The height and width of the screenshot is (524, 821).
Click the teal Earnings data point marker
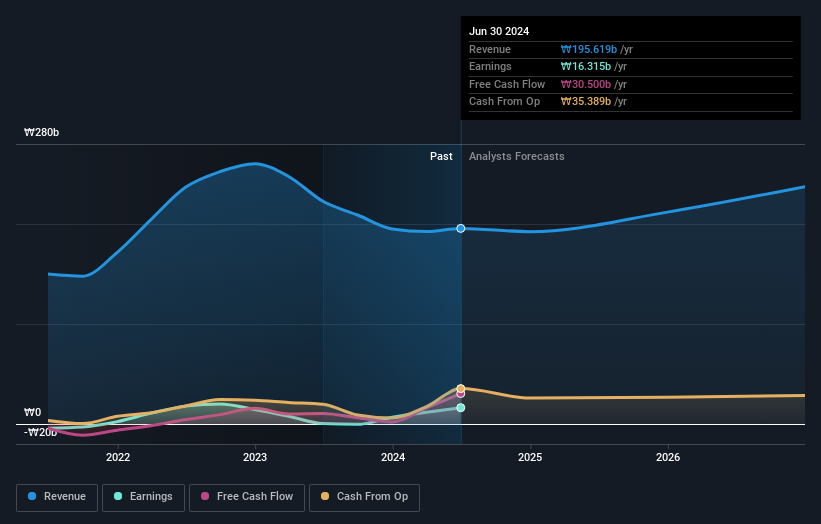(461, 407)
